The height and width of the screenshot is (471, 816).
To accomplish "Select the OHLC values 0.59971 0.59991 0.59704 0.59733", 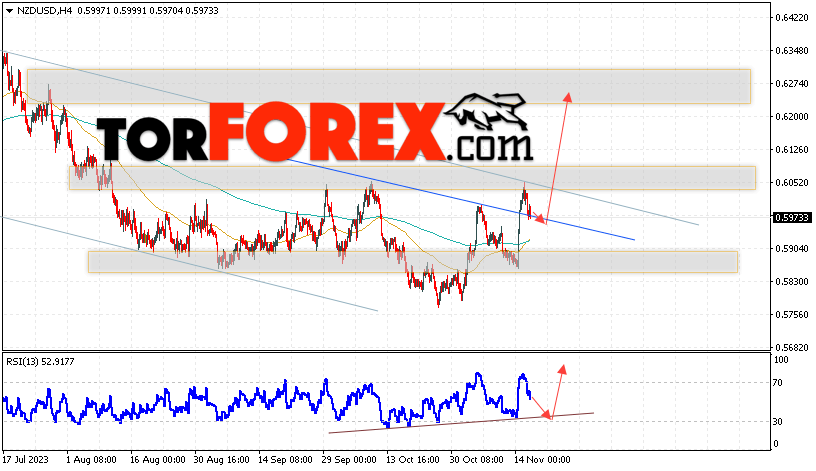I will click(148, 10).
